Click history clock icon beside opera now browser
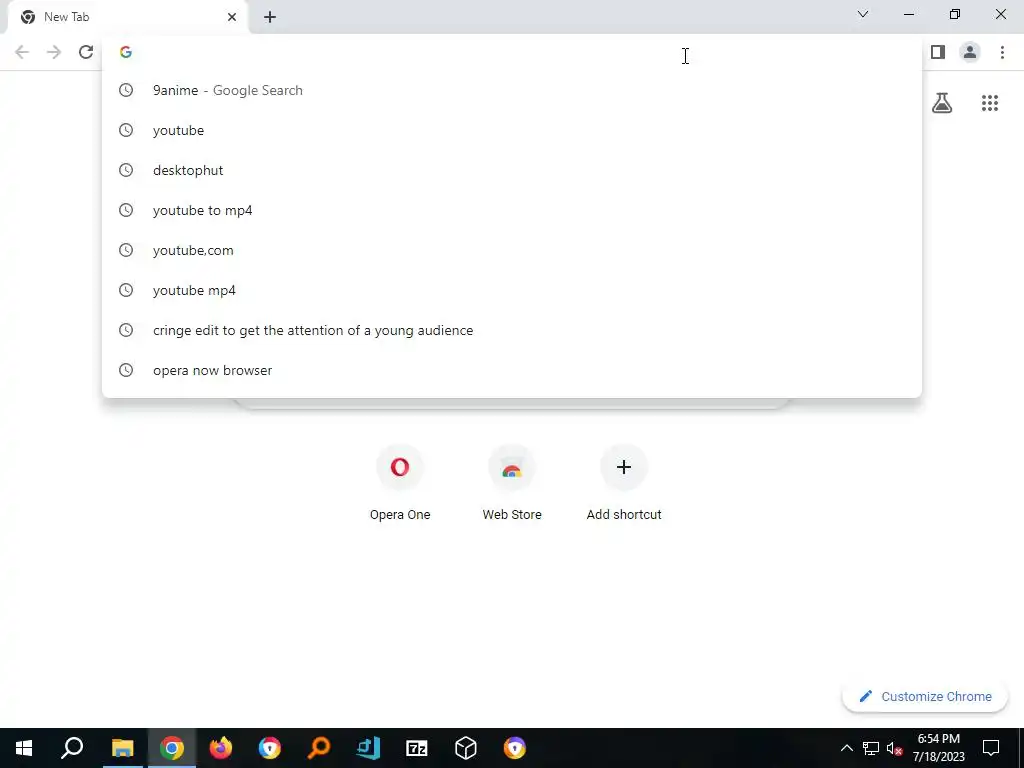The height and width of the screenshot is (768, 1024). pos(126,370)
